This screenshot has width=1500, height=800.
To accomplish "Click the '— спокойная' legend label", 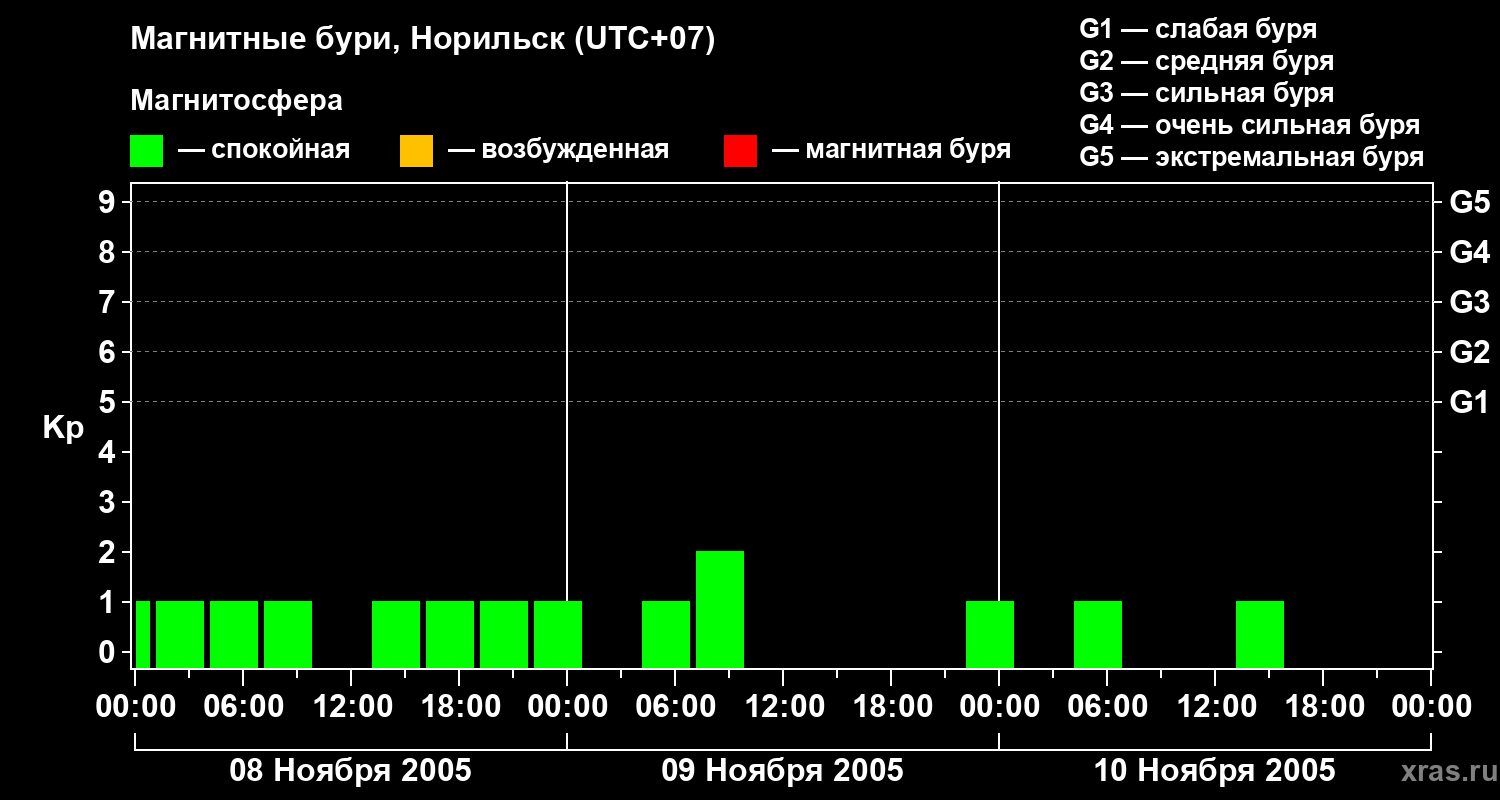I will point(264,150).
